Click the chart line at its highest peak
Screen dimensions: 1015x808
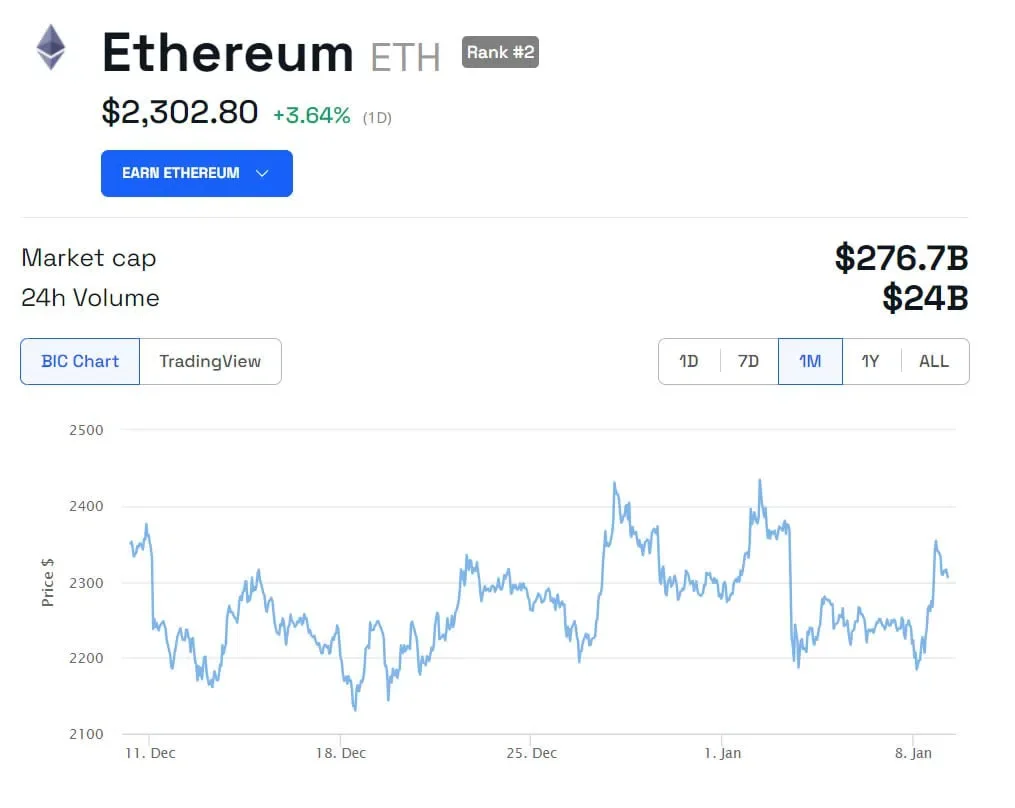pos(762,481)
